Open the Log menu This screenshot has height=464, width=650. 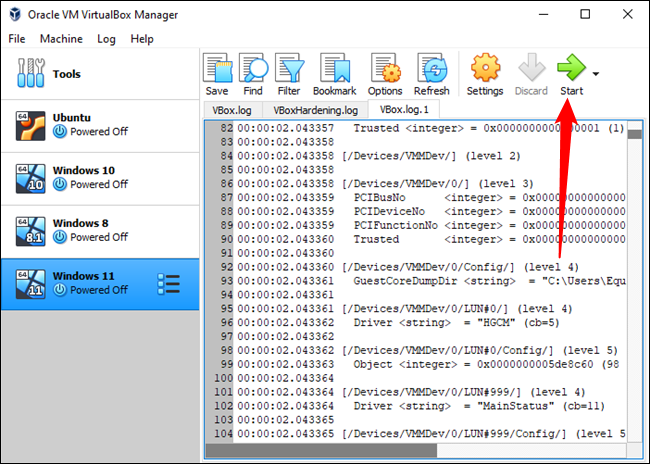click(x=106, y=39)
